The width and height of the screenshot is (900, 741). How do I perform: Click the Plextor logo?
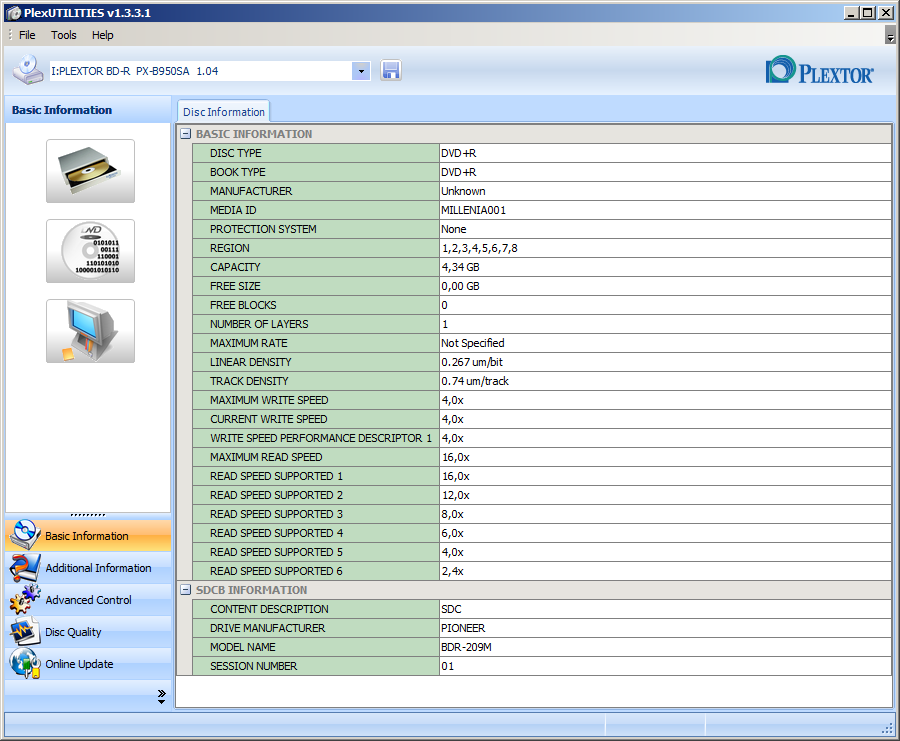[819, 71]
